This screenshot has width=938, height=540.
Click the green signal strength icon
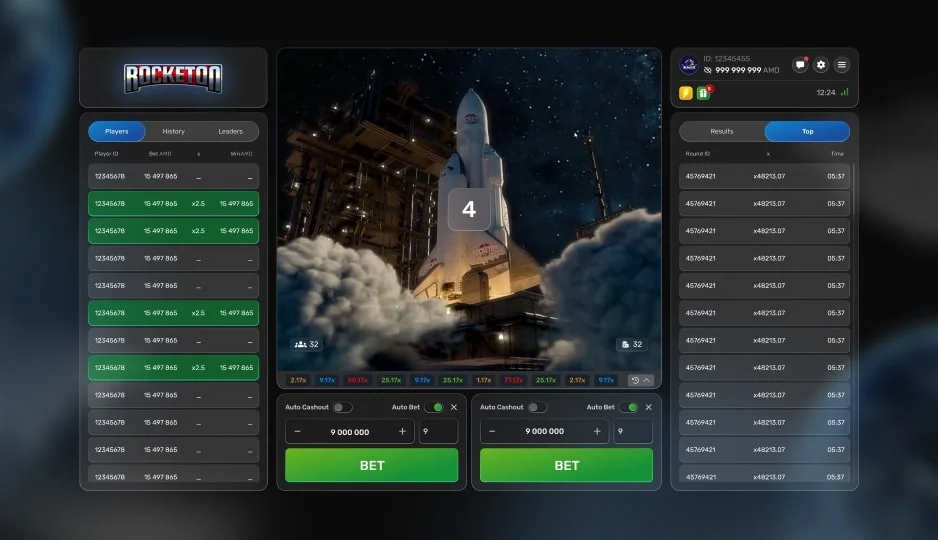point(845,92)
